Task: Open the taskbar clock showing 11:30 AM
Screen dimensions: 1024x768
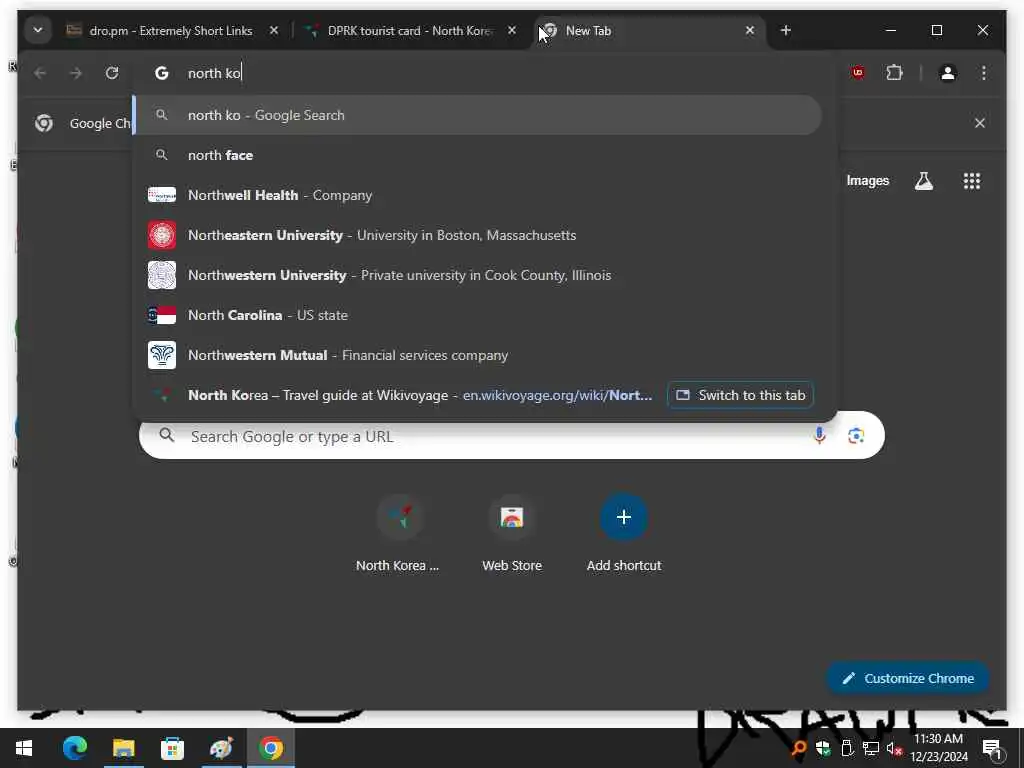Action: coord(938,748)
